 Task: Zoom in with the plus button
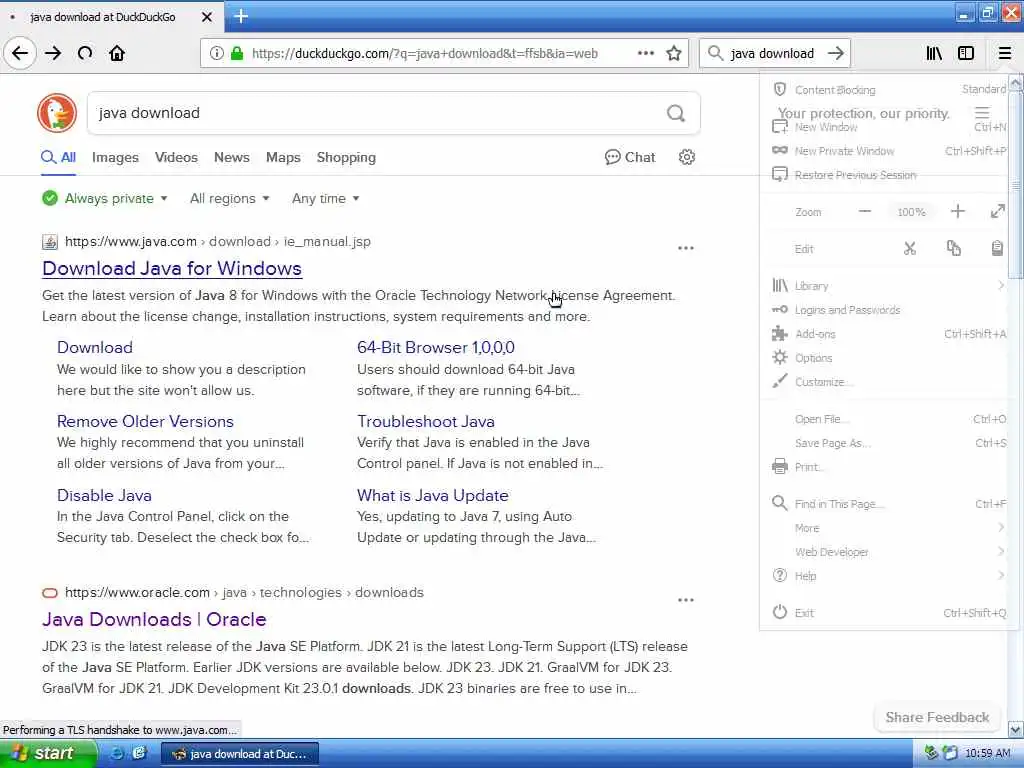pyautogui.click(x=957, y=212)
